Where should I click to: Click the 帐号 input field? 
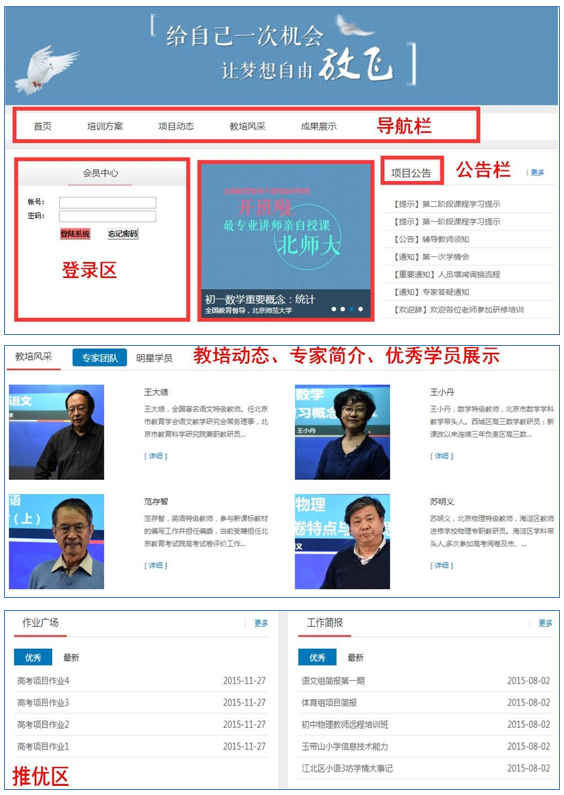point(108,203)
